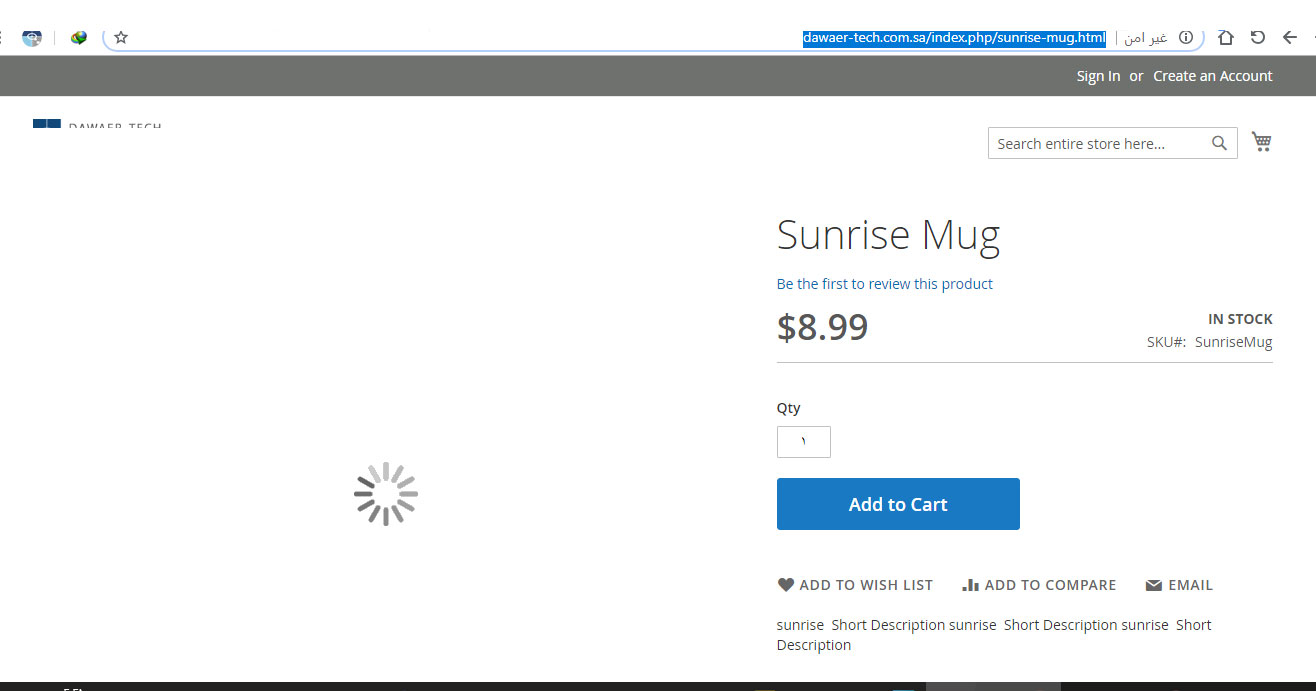
Task: Click the site info circle icon
Action: tap(1186, 38)
